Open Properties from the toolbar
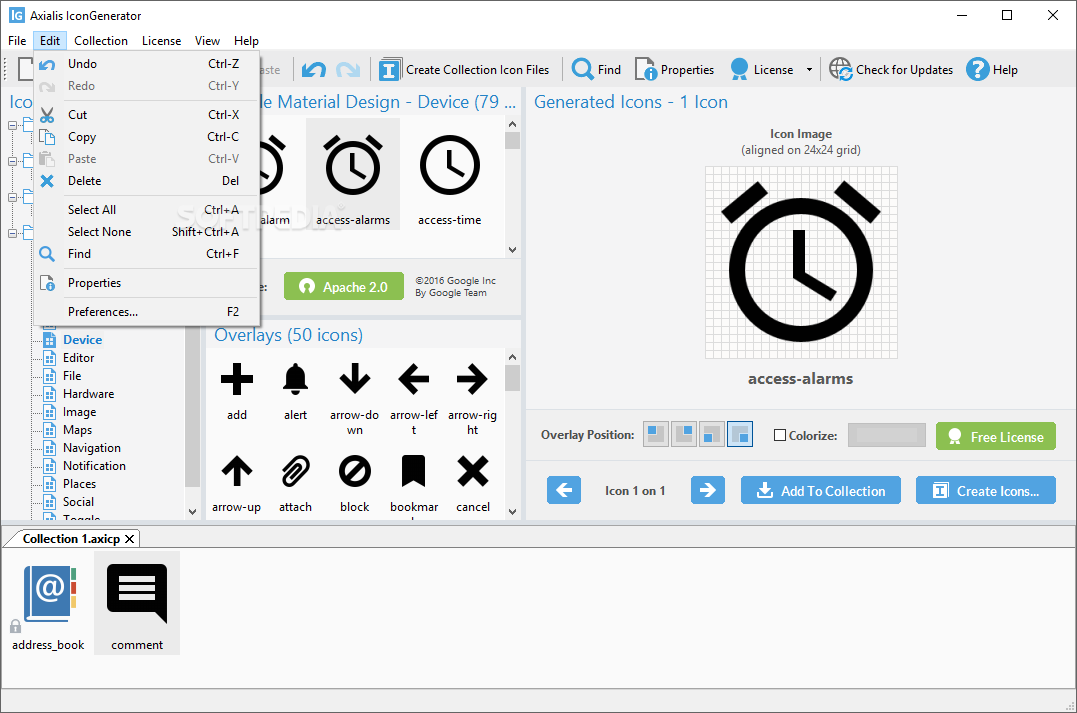 [674, 69]
